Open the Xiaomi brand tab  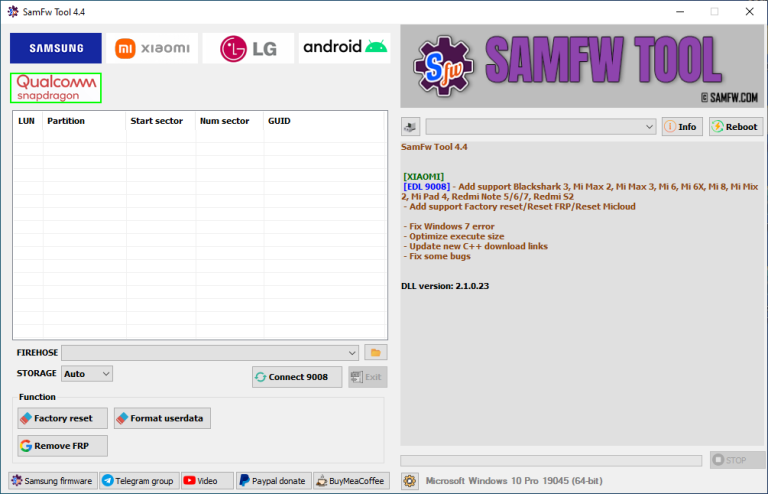152,48
